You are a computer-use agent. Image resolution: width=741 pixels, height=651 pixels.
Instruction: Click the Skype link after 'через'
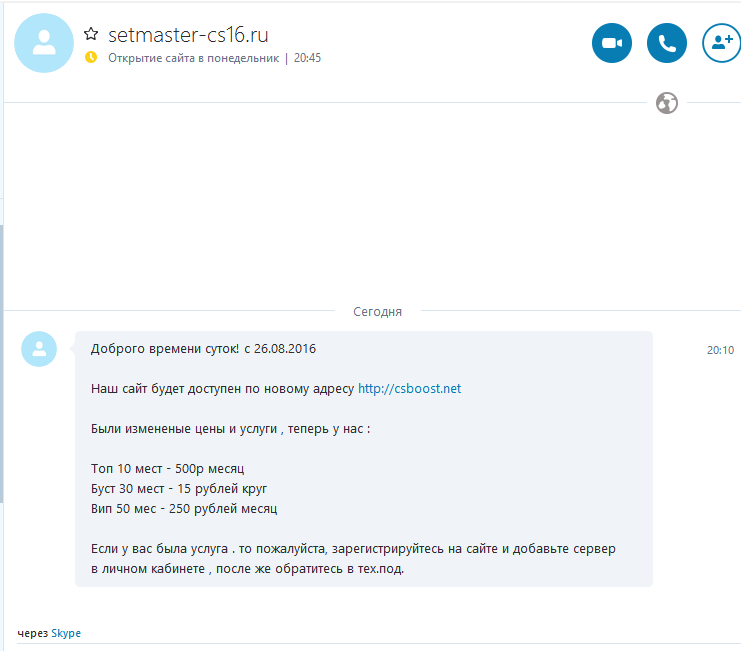tap(66, 634)
